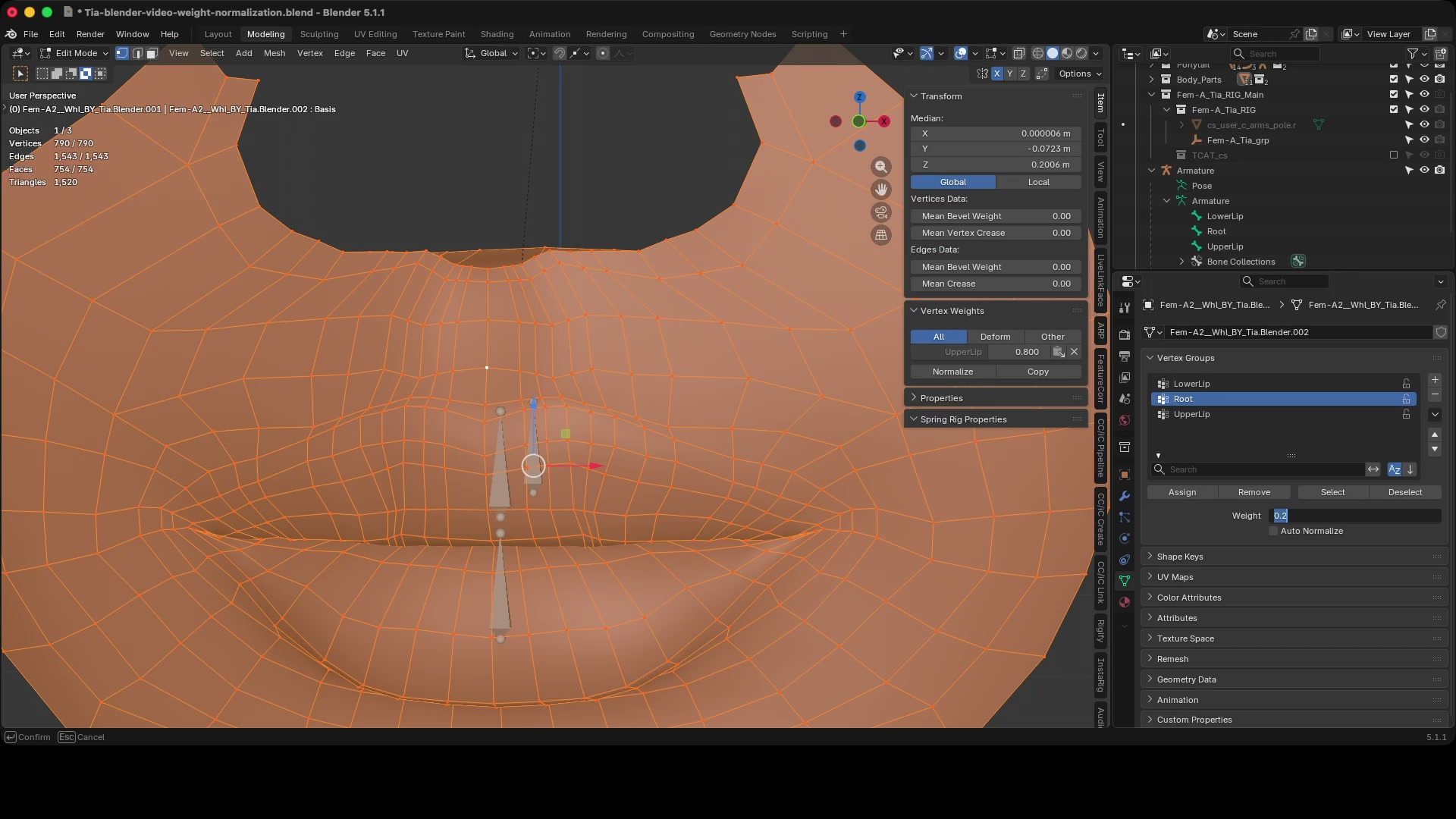The height and width of the screenshot is (819, 1456).
Task: Toggle lock on LowerLip vertex group
Action: pos(1406,384)
